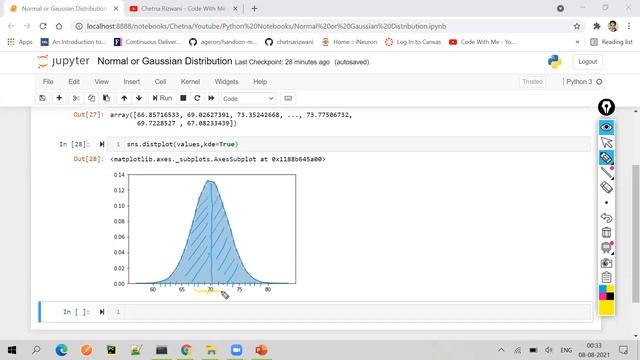Click the Logout button
Image resolution: width=640 pixels, height=360 pixels.
click(x=587, y=62)
